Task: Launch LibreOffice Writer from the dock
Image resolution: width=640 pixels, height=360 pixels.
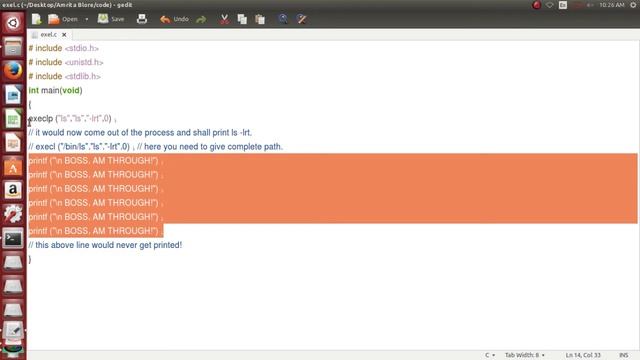Action: (13, 95)
